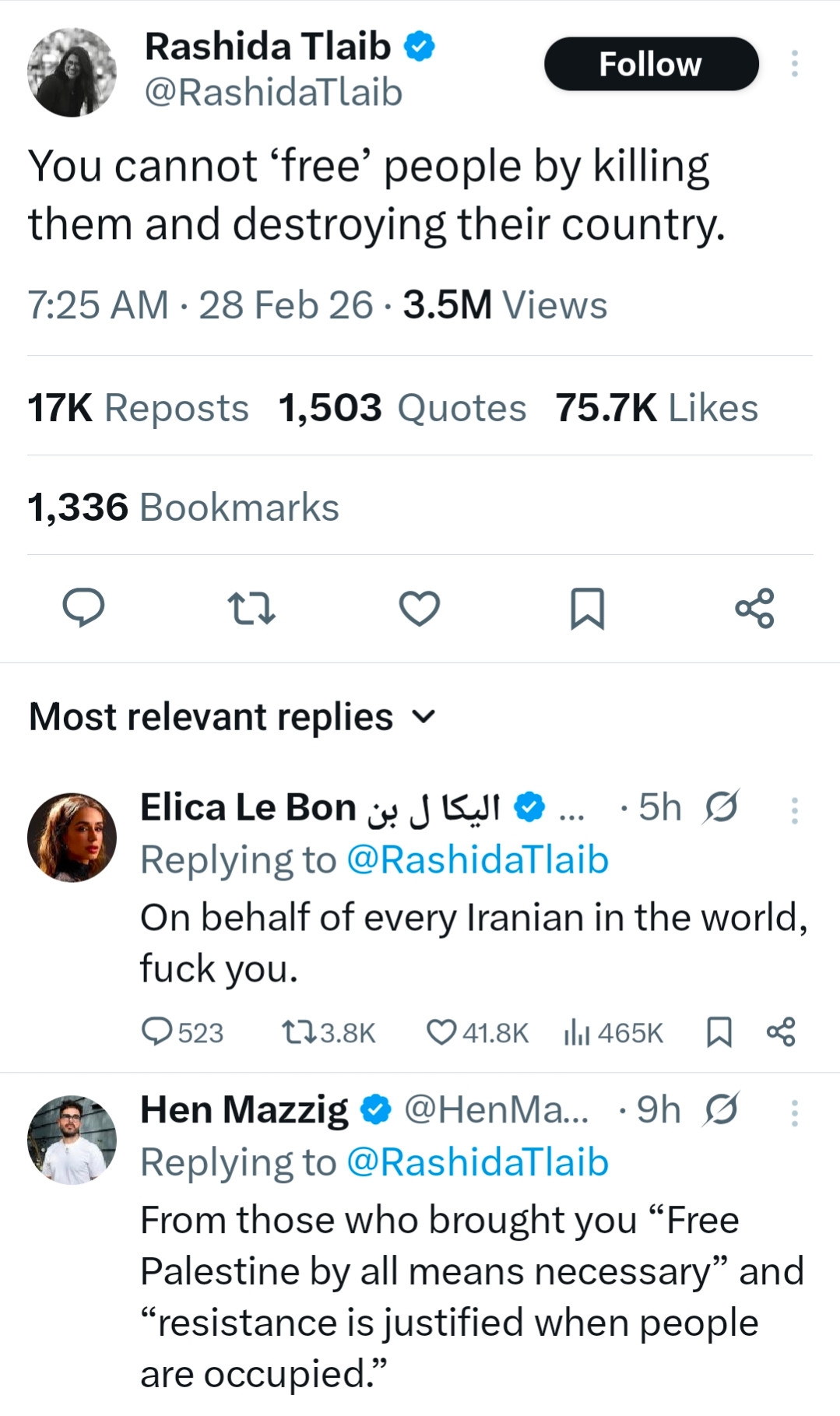Bookmark the main tweet
The width and height of the screenshot is (840, 1416).
(587, 608)
